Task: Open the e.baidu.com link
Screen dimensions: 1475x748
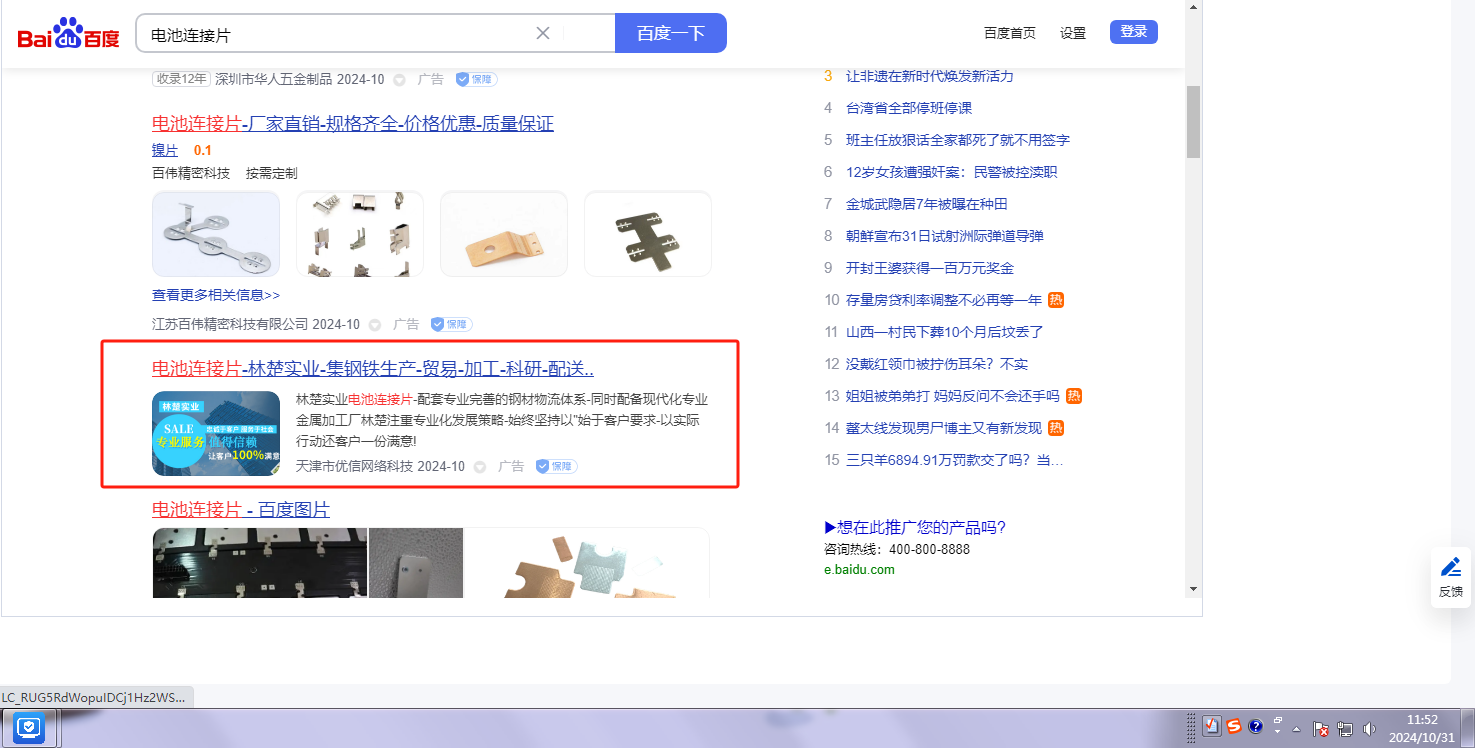Action: point(859,570)
